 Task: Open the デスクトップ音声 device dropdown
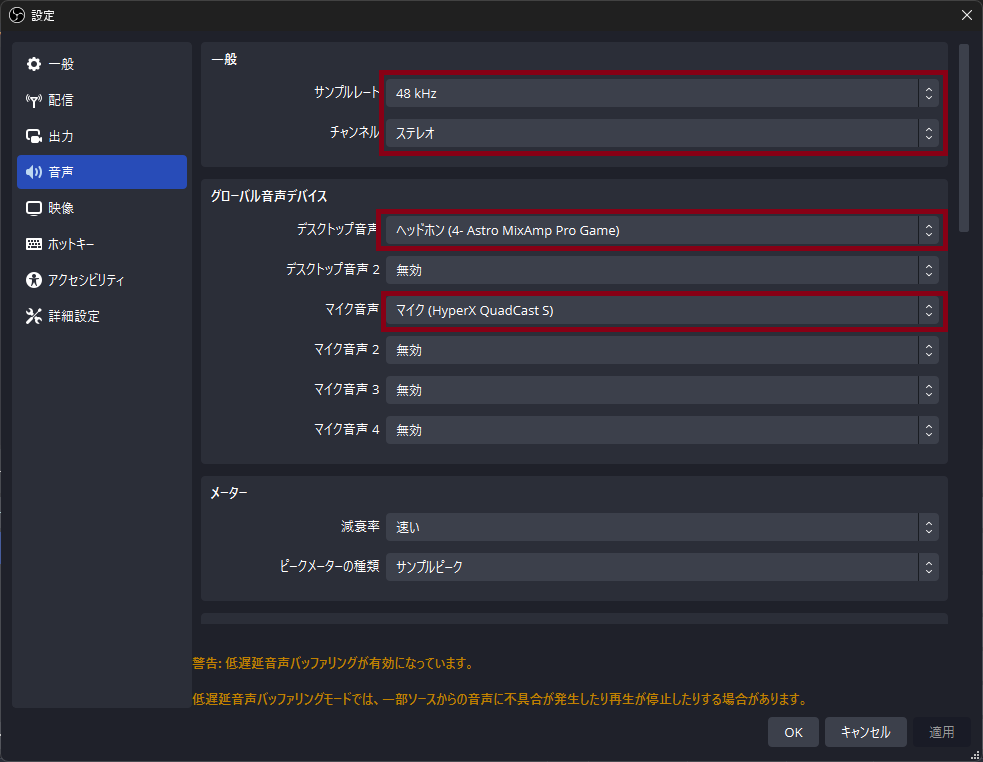coord(661,230)
